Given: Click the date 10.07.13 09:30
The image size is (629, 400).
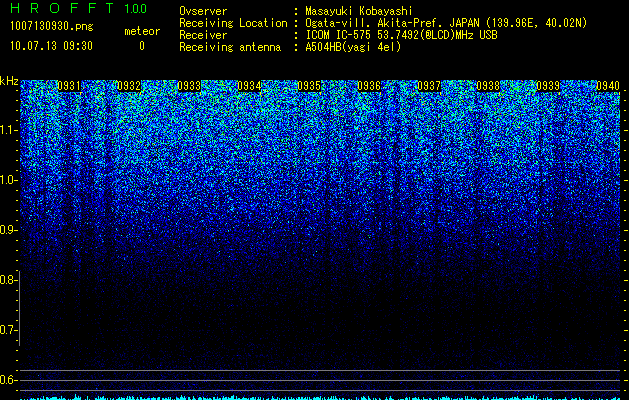Looking at the screenshot, I should 51,46.
